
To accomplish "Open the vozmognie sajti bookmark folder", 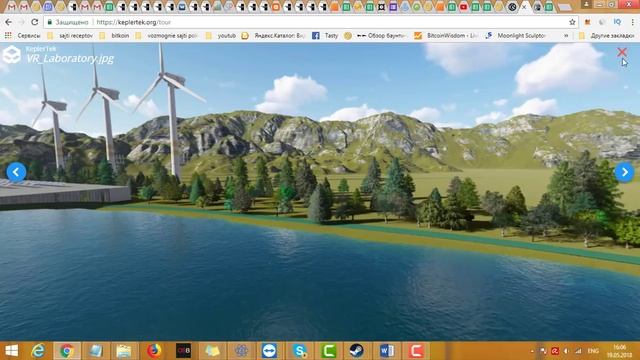I will click(167, 36).
